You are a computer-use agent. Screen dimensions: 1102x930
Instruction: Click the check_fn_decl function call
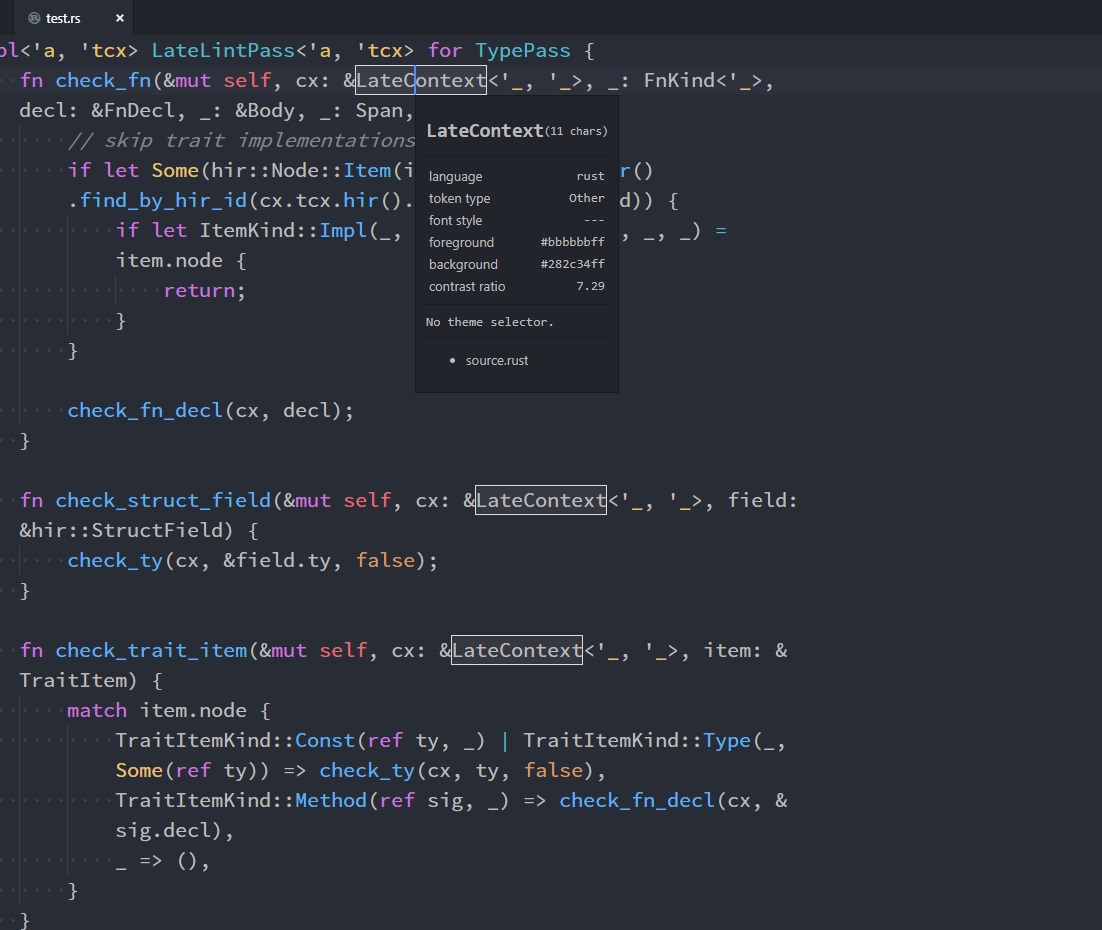pos(144,410)
